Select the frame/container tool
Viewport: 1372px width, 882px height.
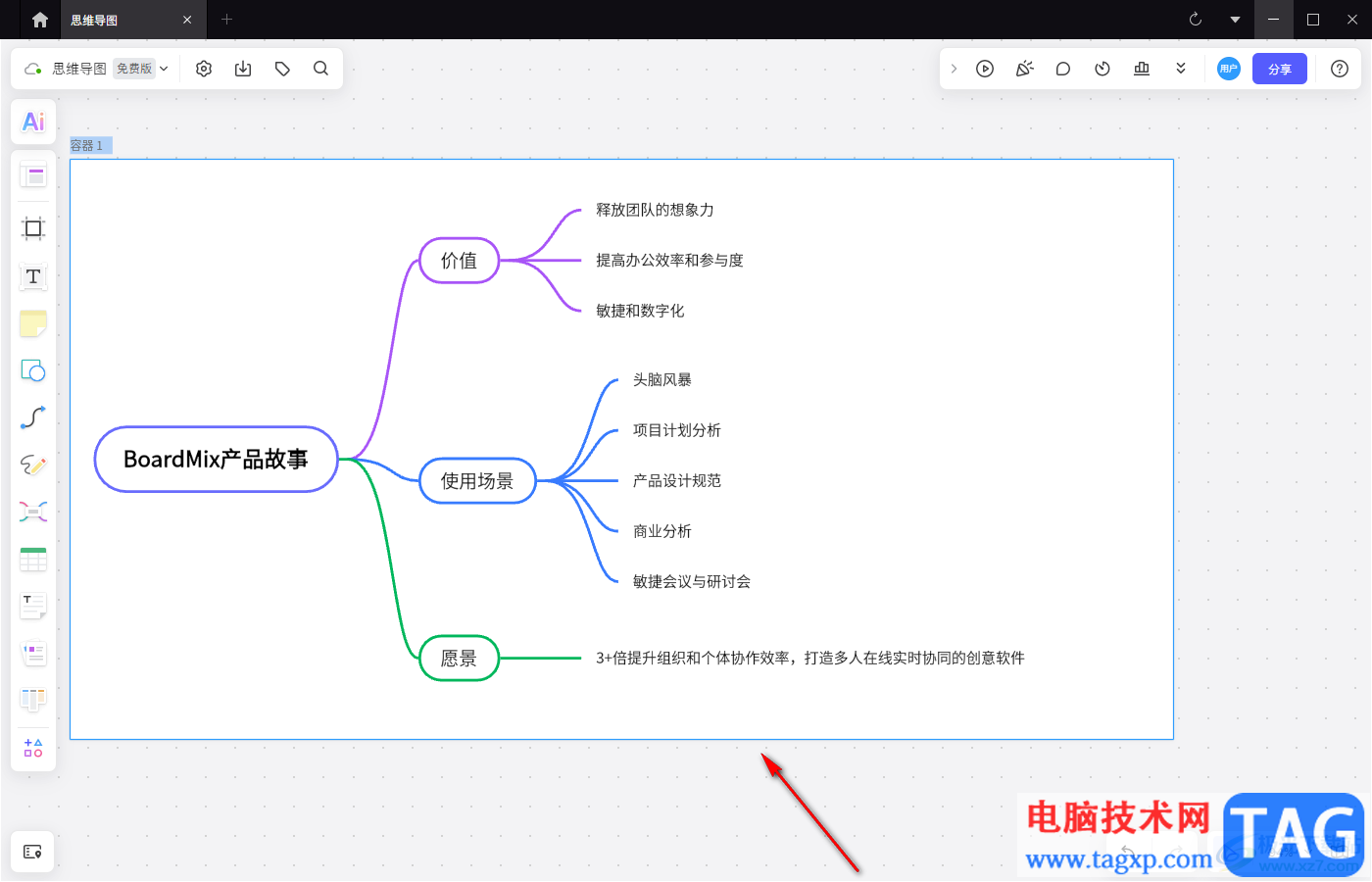tap(33, 228)
